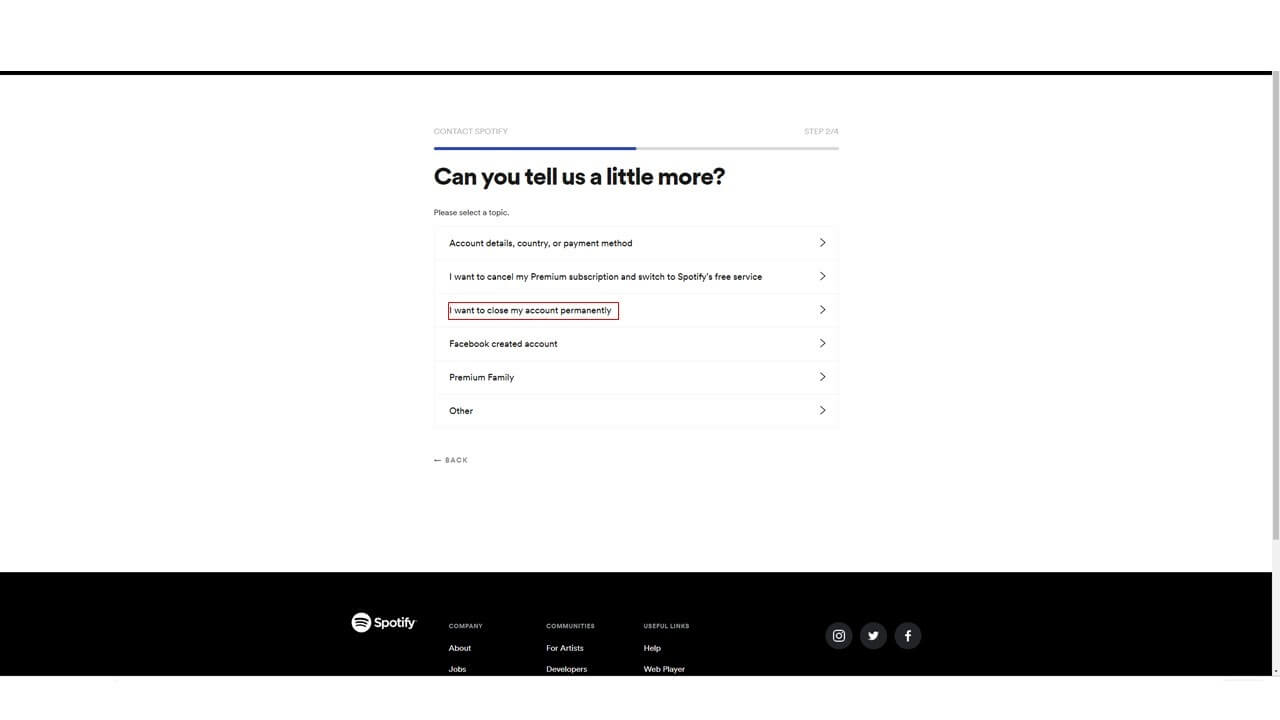Expand chevron for Account details row
1280x720 pixels.
[822, 243]
